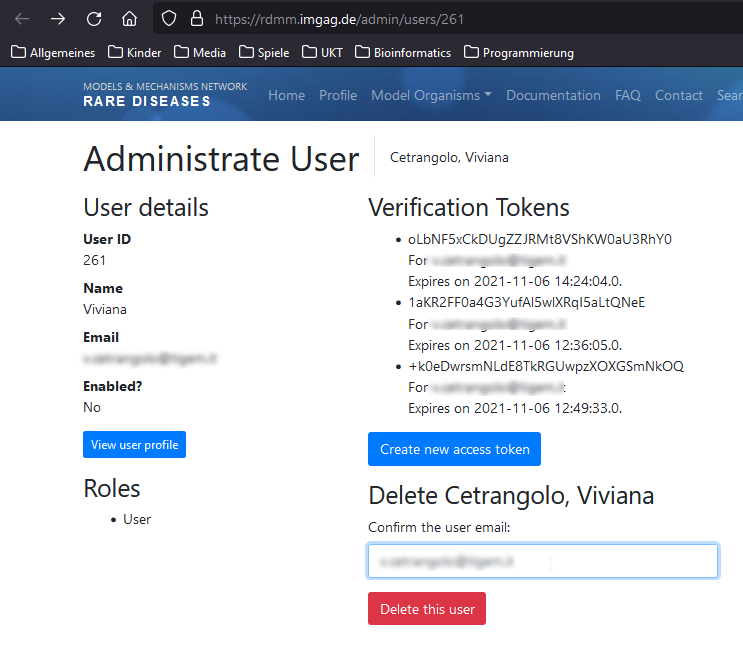
Task: Click the Name value Viviana
Action: 105,309
